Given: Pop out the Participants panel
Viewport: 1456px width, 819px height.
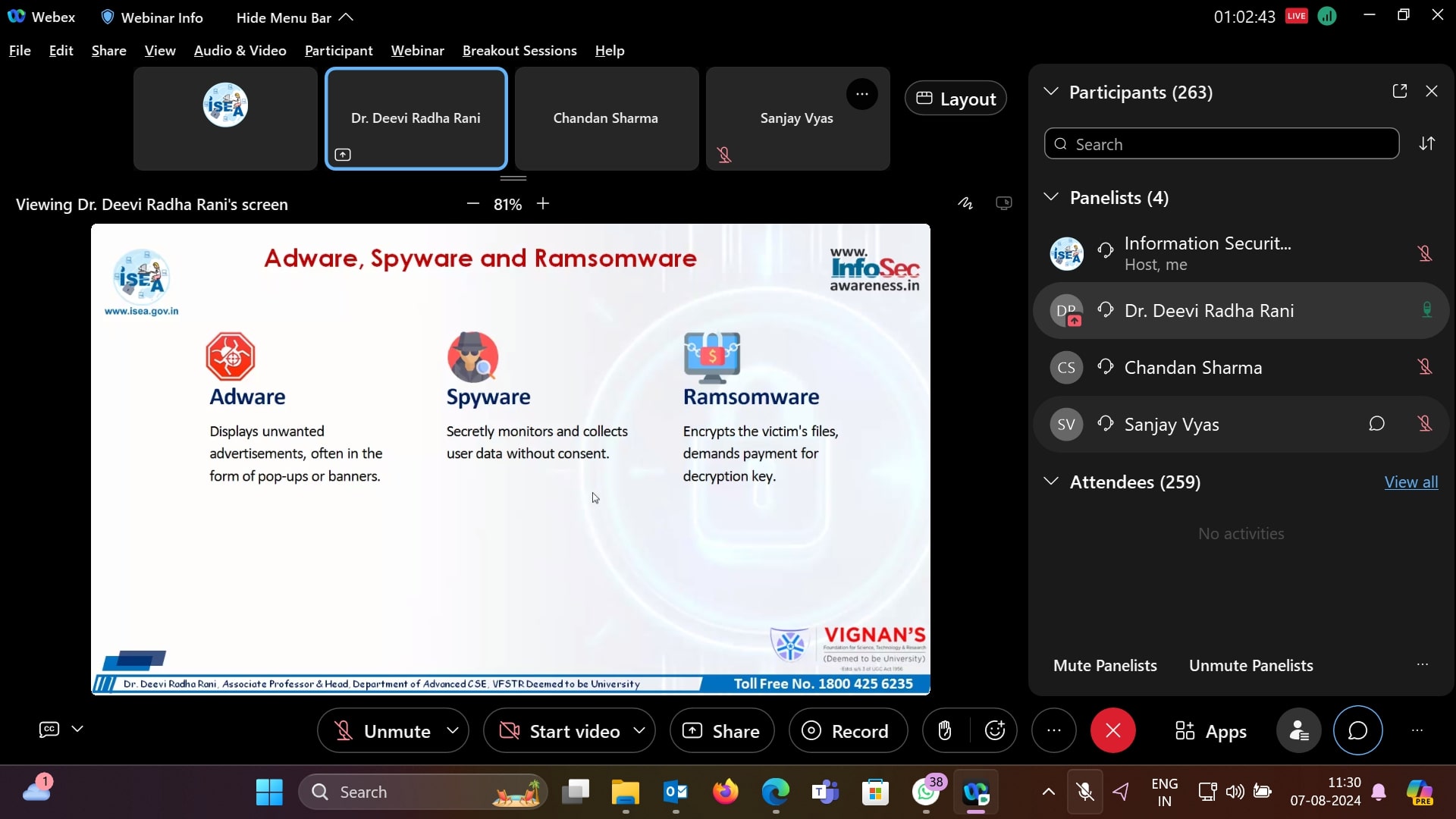Looking at the screenshot, I should coord(1400,91).
